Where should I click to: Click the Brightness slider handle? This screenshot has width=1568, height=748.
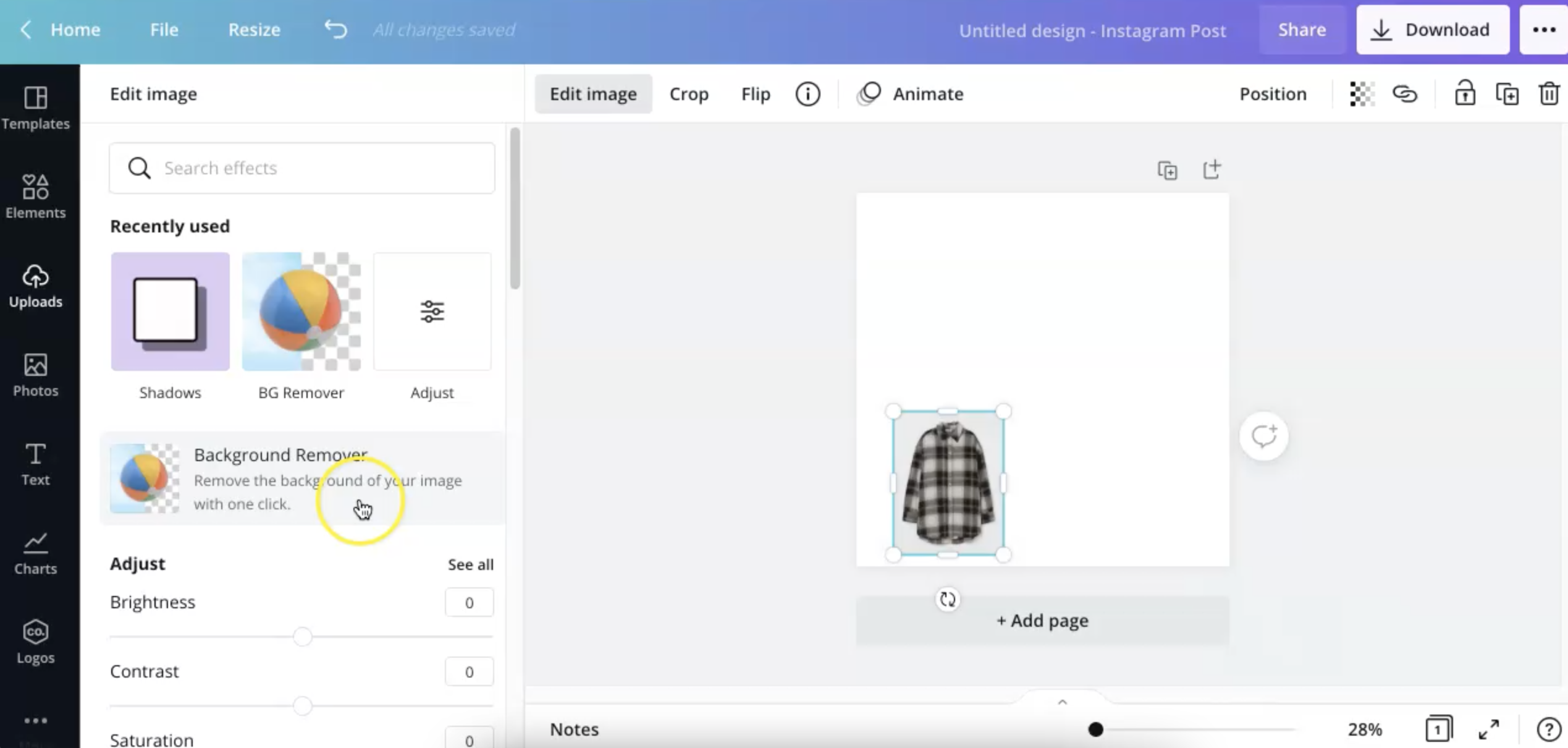click(302, 636)
